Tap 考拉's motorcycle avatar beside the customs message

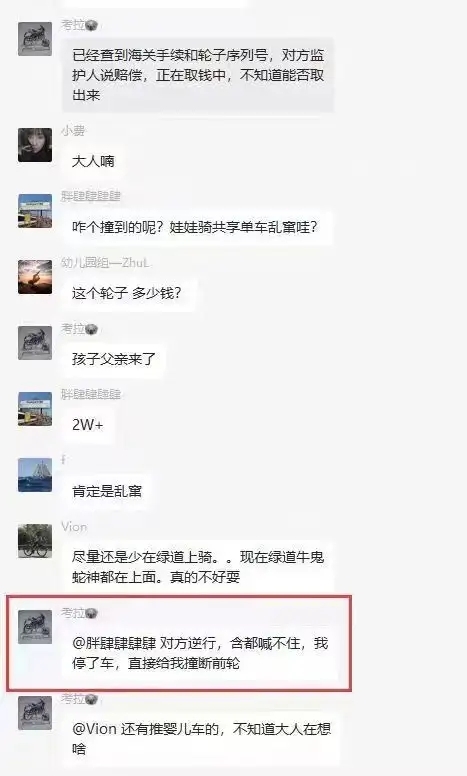35,39
